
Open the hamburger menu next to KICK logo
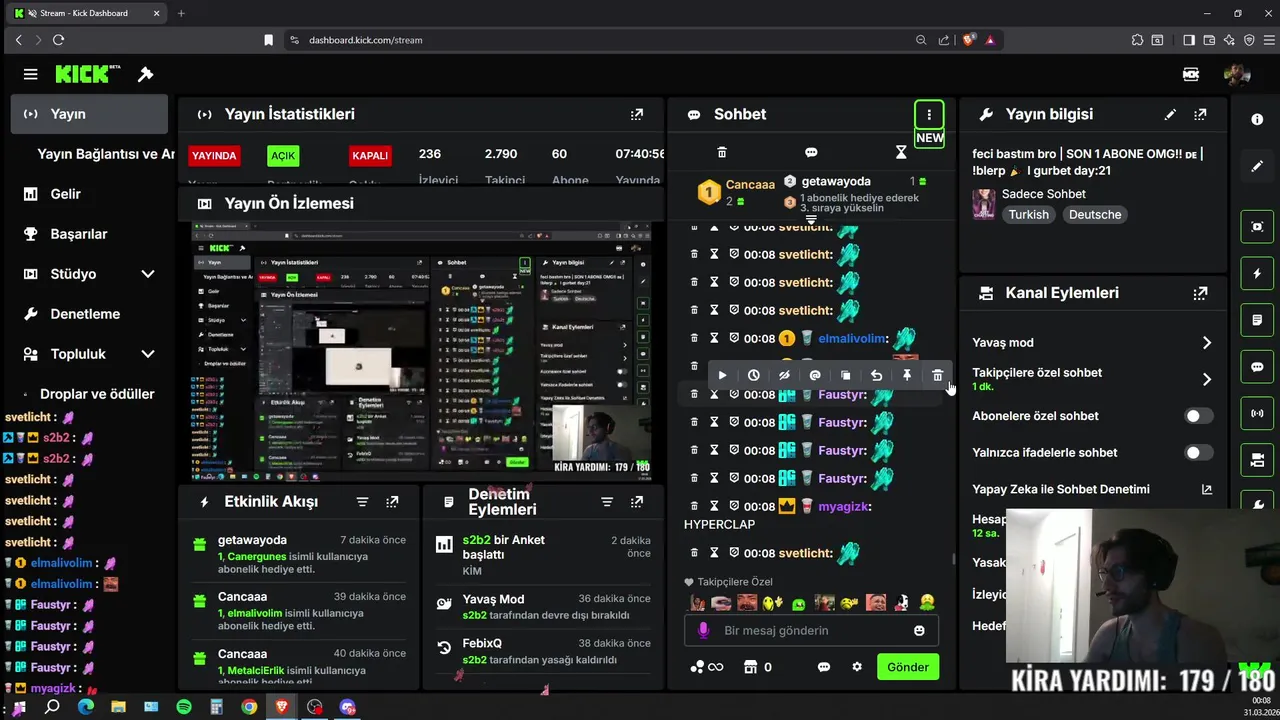point(31,74)
